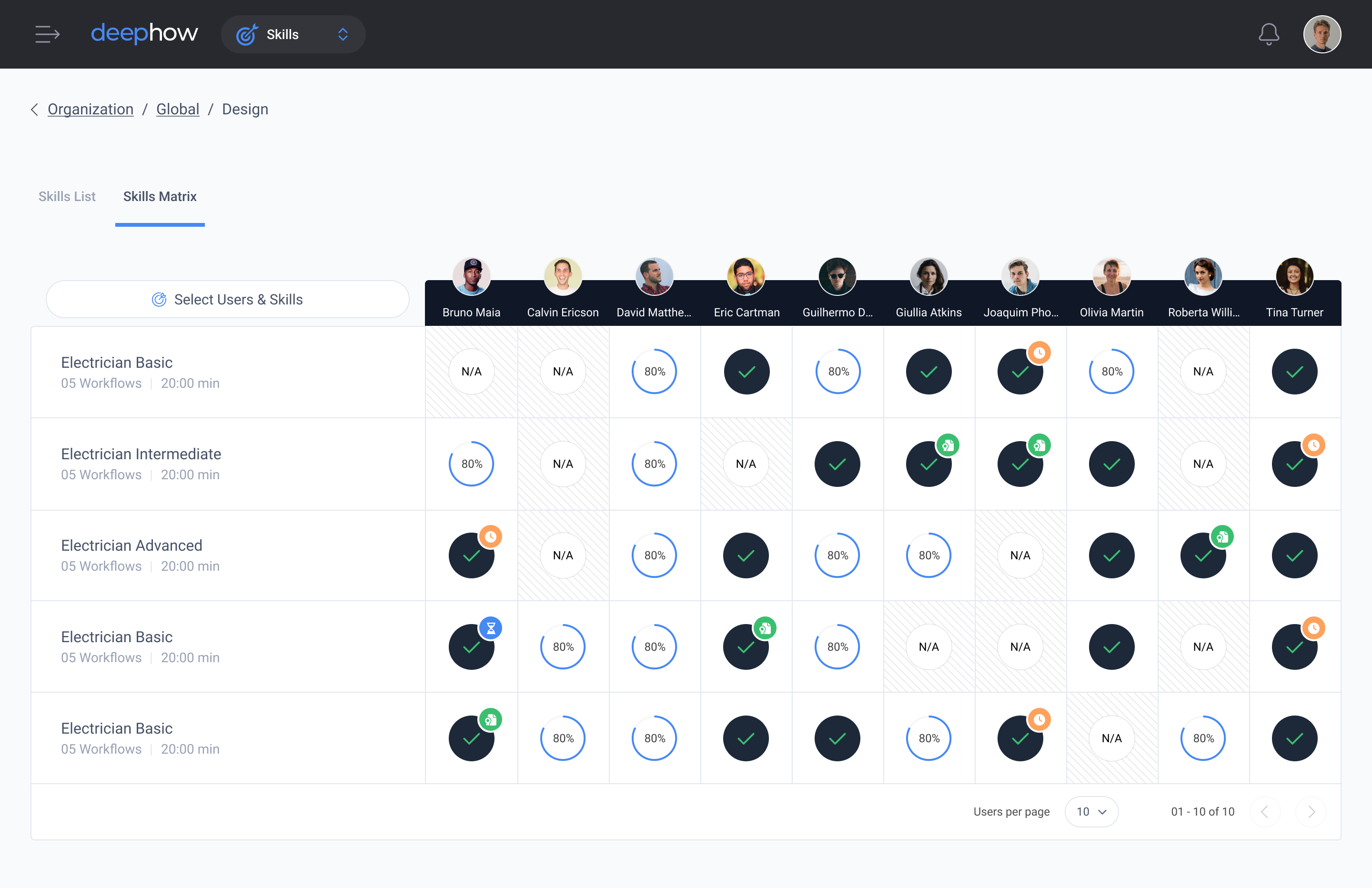Screen dimensions: 1372x888
Task: Go to the Organization breadcrumb link
Action: pos(91,109)
